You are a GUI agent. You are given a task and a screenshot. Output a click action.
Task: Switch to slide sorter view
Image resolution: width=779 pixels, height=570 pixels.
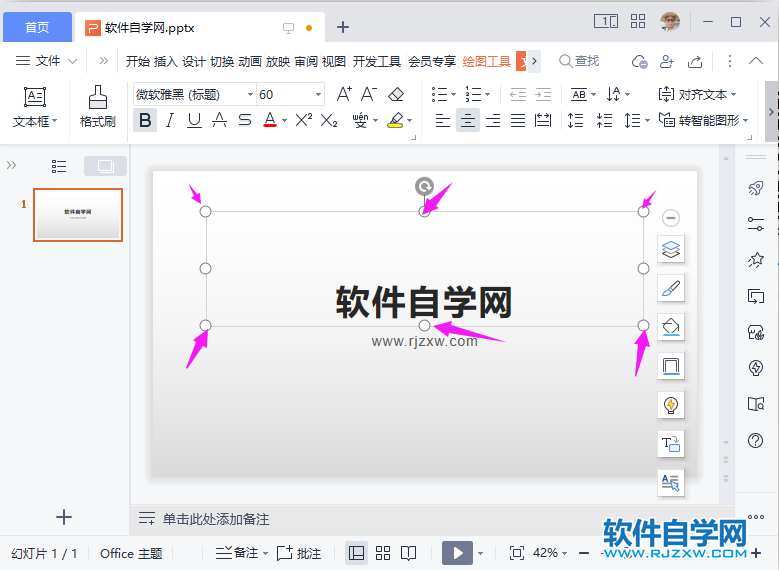pos(383,553)
